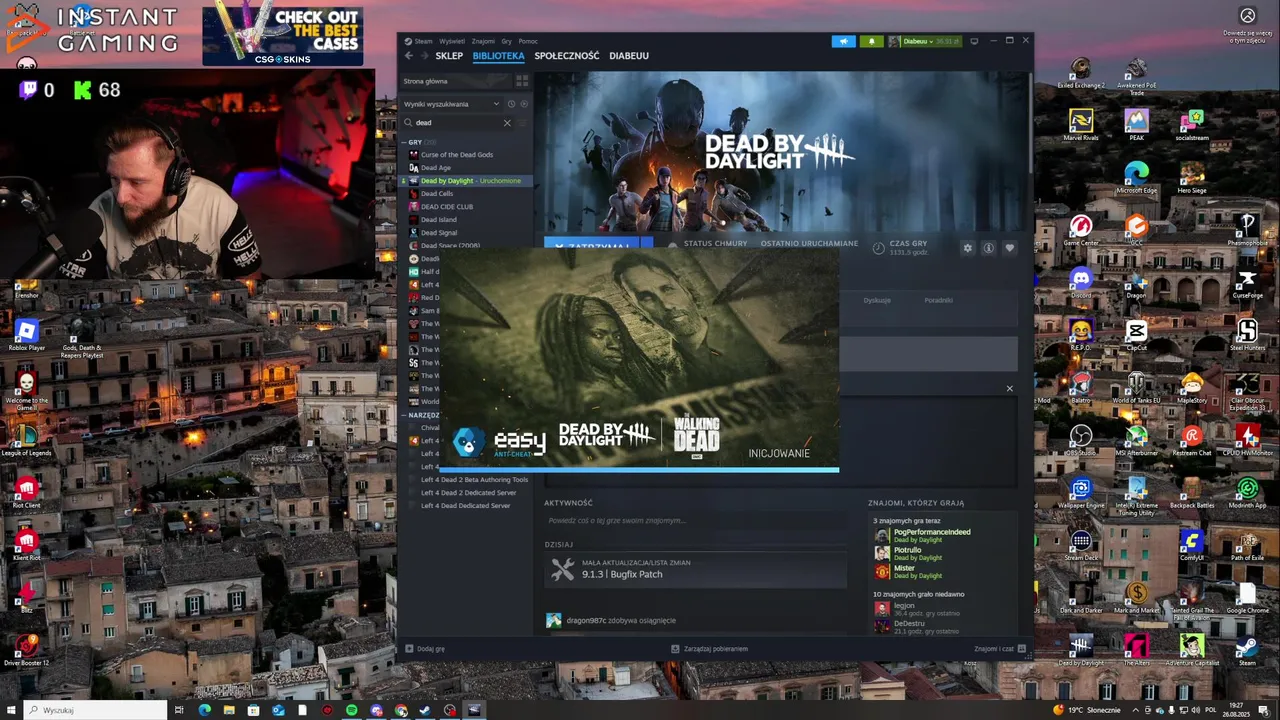Open Zarządzaj pobieraniem downloads link
1280x720 pixels.
[709, 649]
